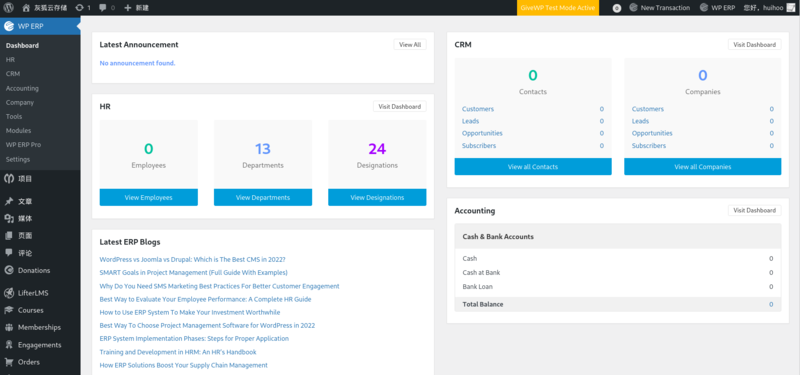Click the Bank Loan row

click(x=618, y=287)
